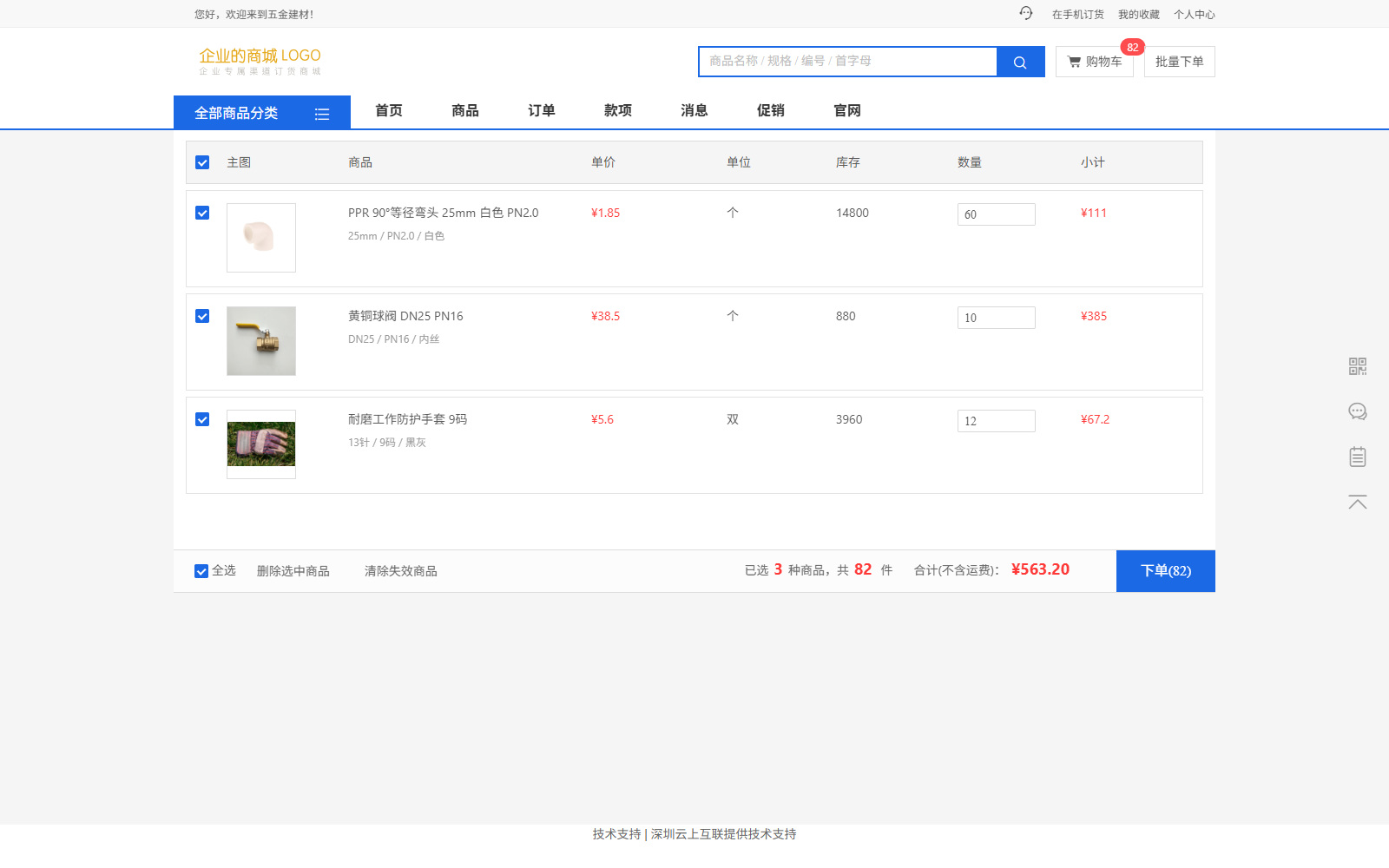Viewport: 1389px width, 868px height.
Task: Click the work gloves thumbnail
Action: coord(261,444)
